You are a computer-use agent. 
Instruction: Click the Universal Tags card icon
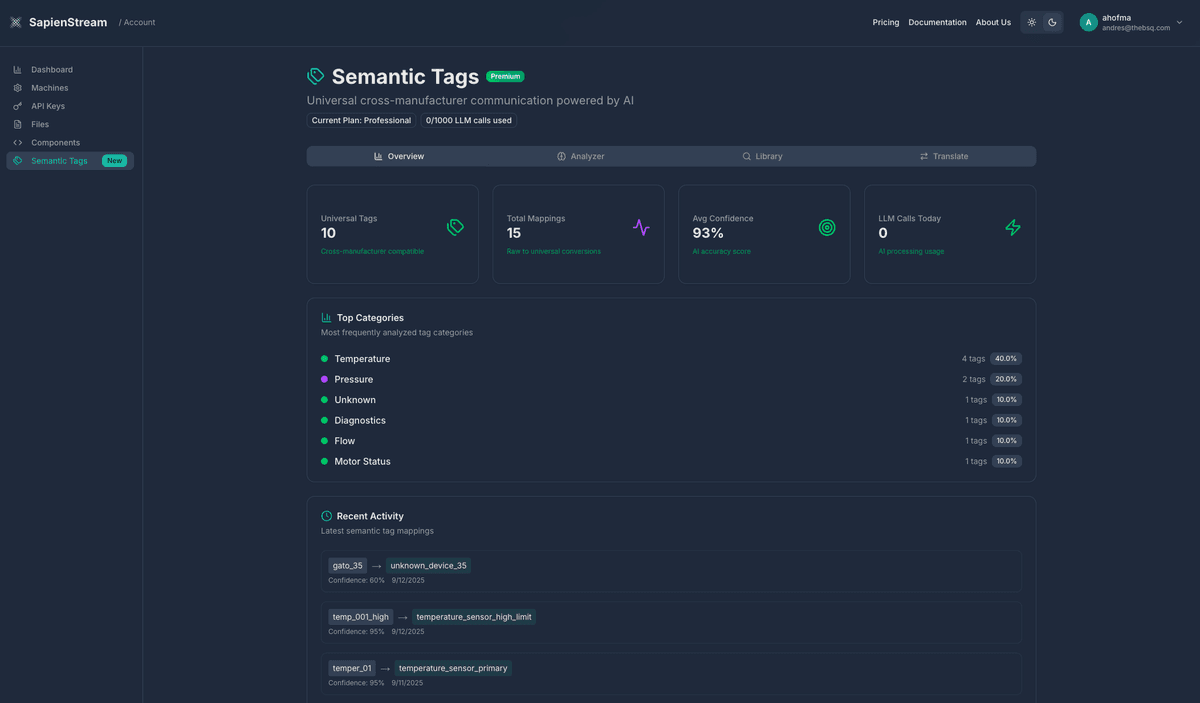(x=455, y=228)
